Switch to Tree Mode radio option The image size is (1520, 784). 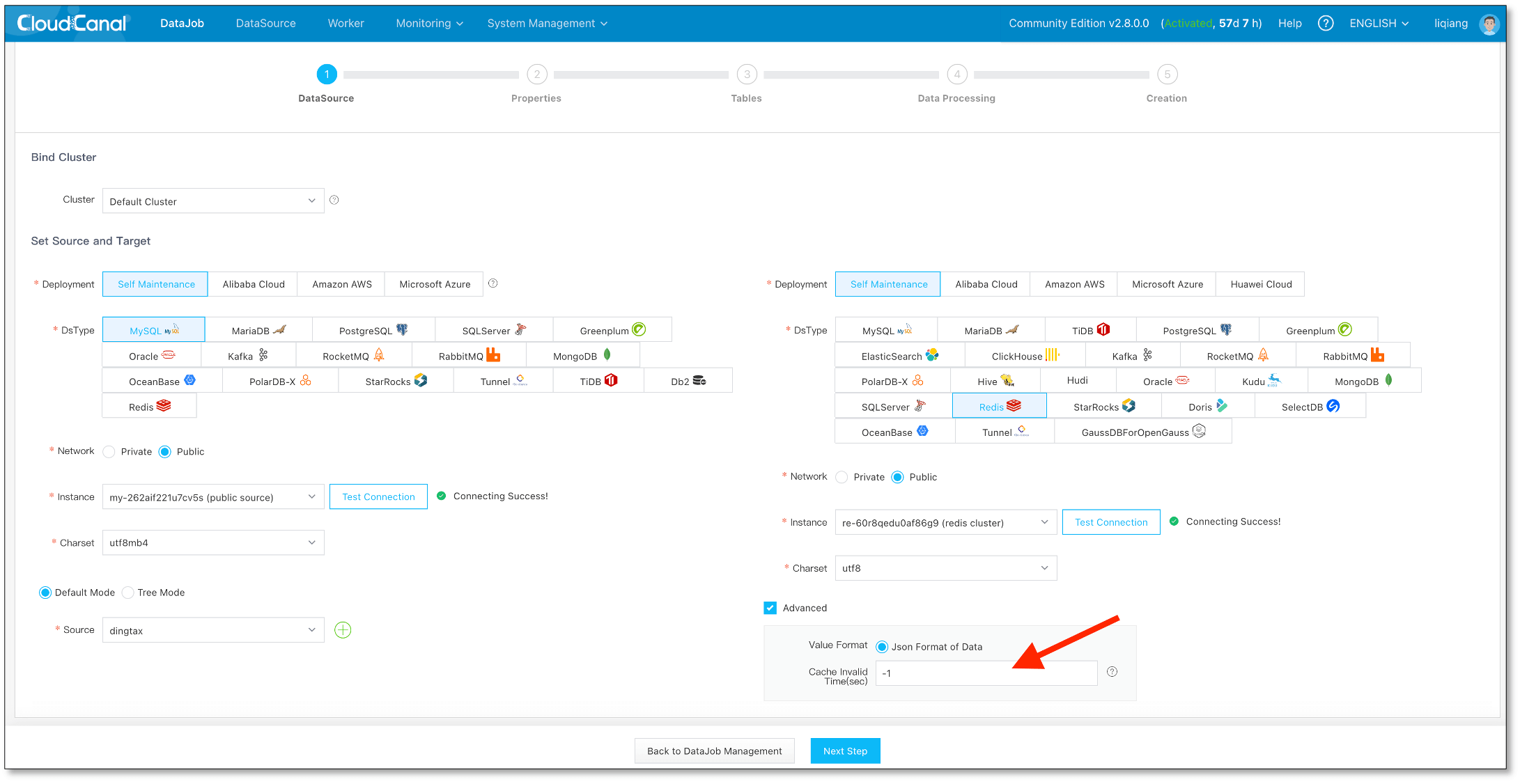click(x=128, y=593)
